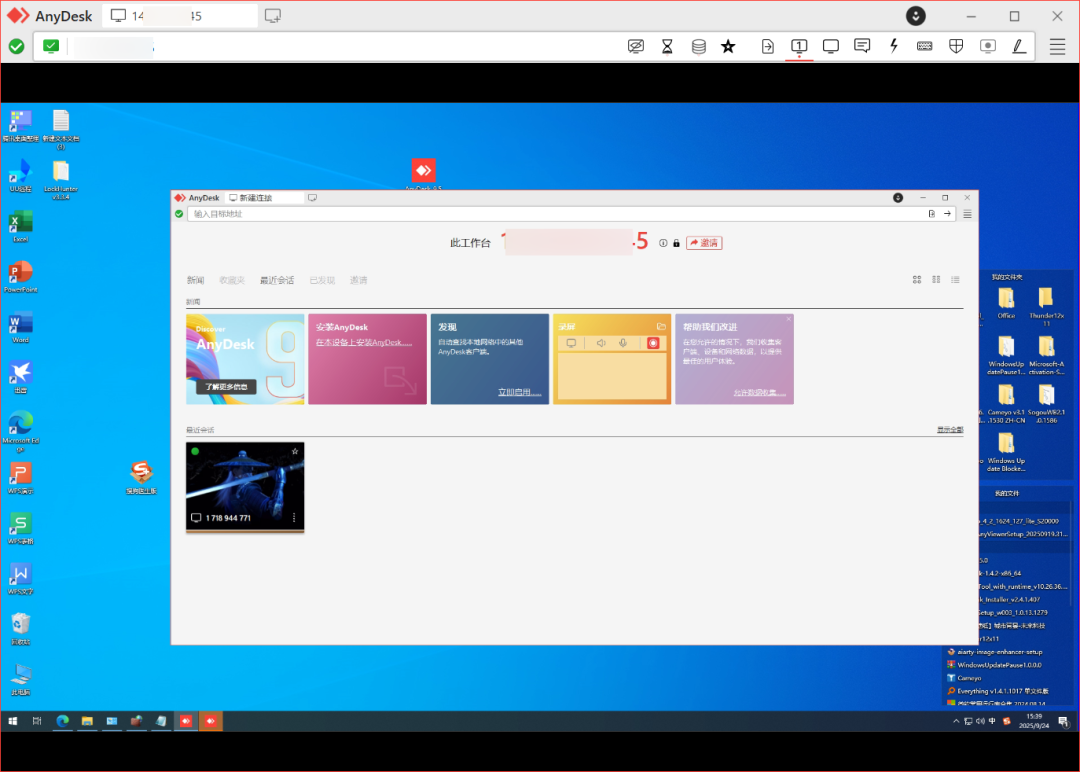Viewport: 1080px width, 772px height.
Task: Open the address bar dropdown in AnyDesk
Action: point(931,213)
